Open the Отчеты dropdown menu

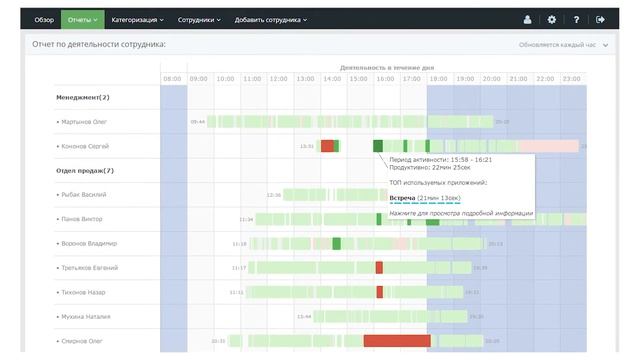tap(82, 20)
